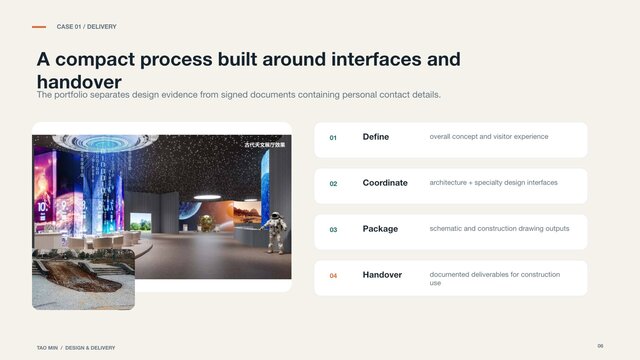The height and width of the screenshot is (360, 640).
Task: Select 'documented deliverables for construction use' text
Action: pos(495,279)
